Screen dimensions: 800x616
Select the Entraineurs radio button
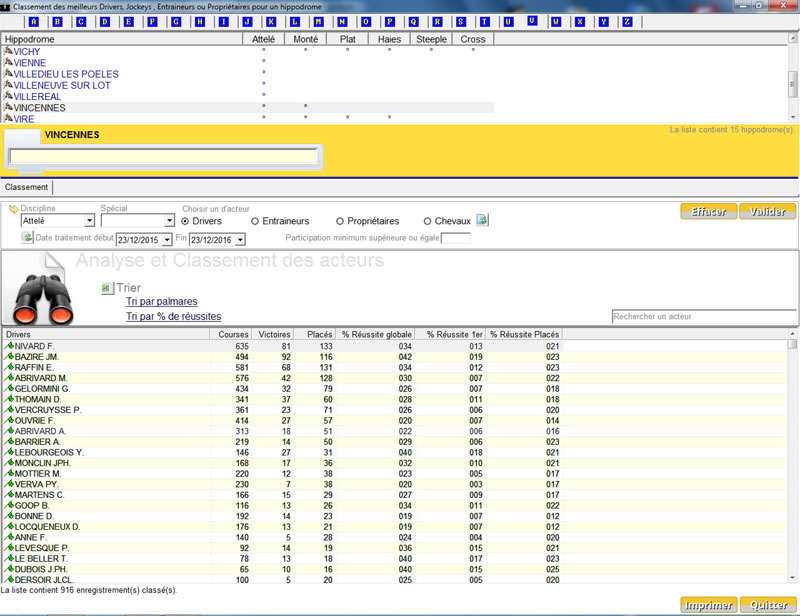pos(255,221)
